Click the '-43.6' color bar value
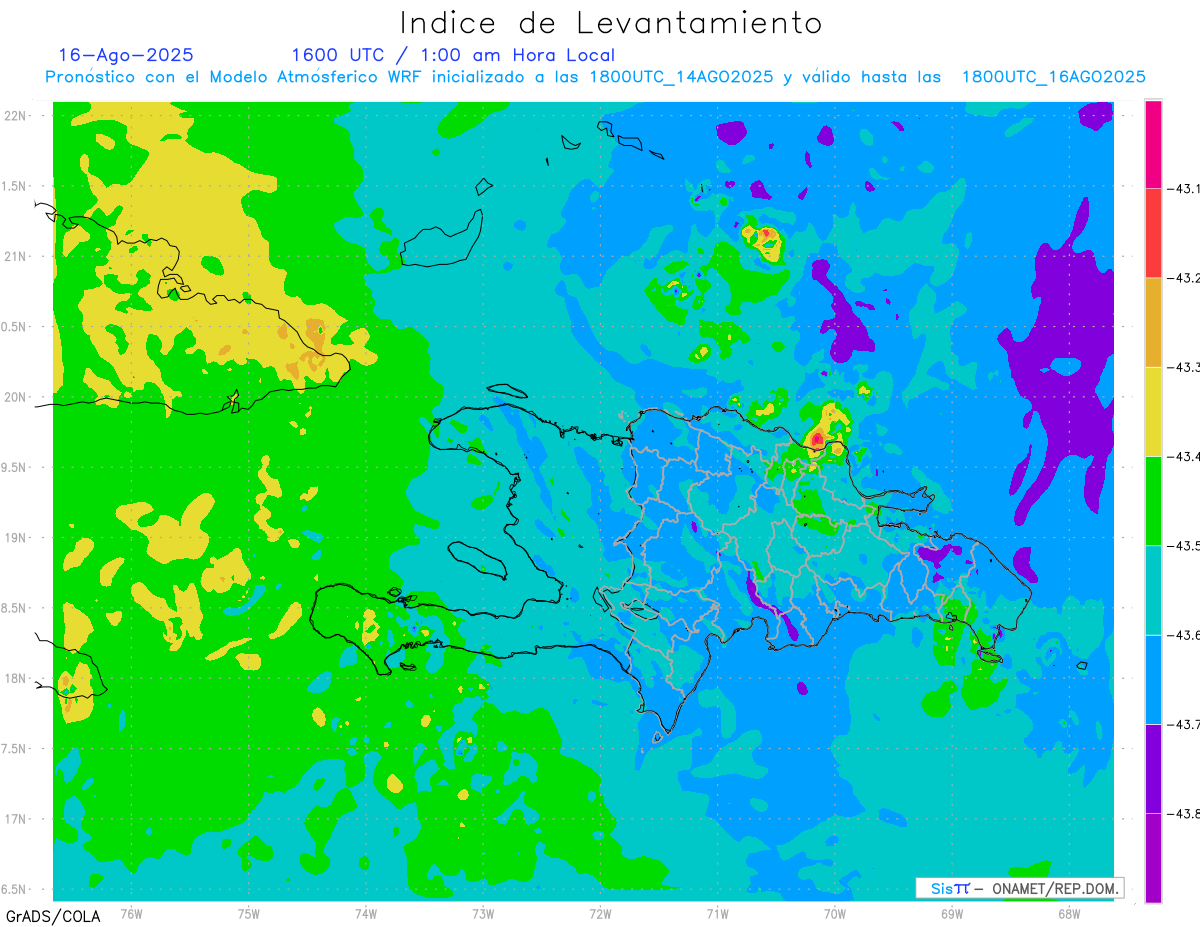Screen dimensions: 1200x927 (x=1184, y=635)
